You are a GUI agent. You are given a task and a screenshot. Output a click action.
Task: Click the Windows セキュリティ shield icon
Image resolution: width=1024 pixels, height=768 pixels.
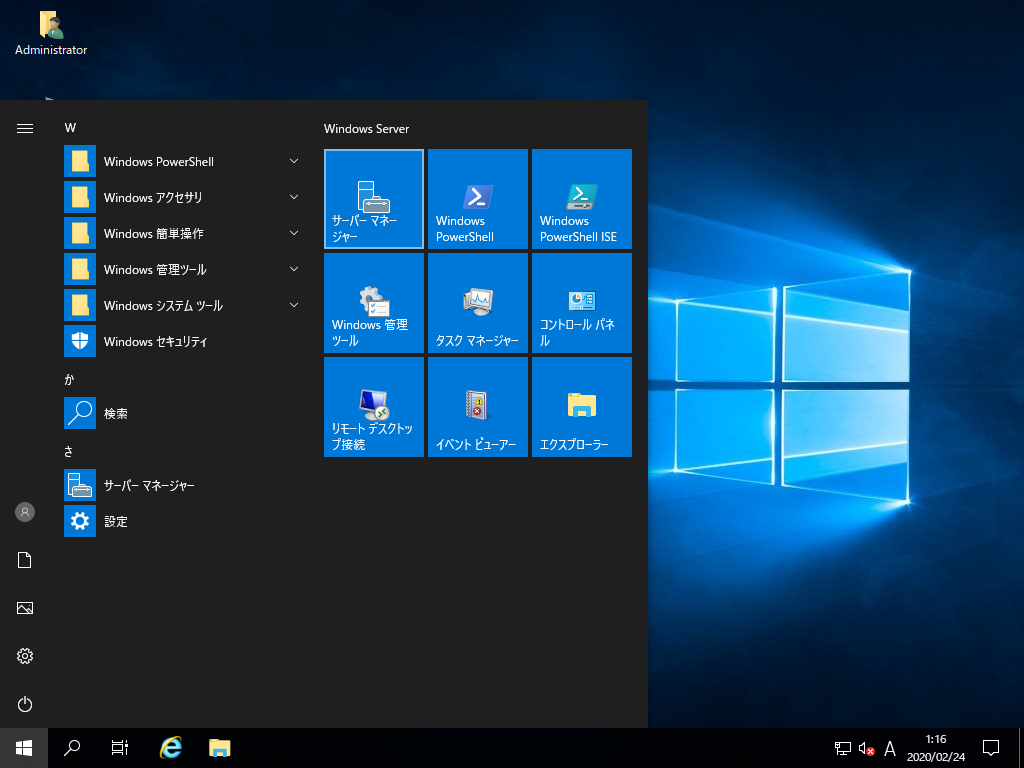(80, 341)
